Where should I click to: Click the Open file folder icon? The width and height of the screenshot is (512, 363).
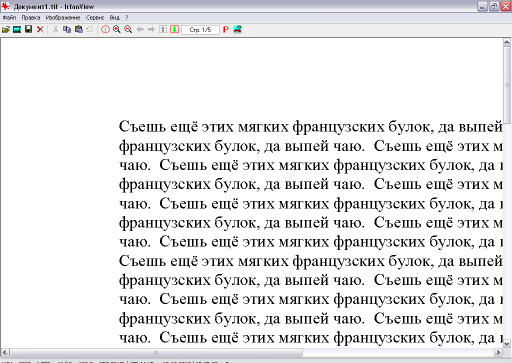(x=6, y=30)
